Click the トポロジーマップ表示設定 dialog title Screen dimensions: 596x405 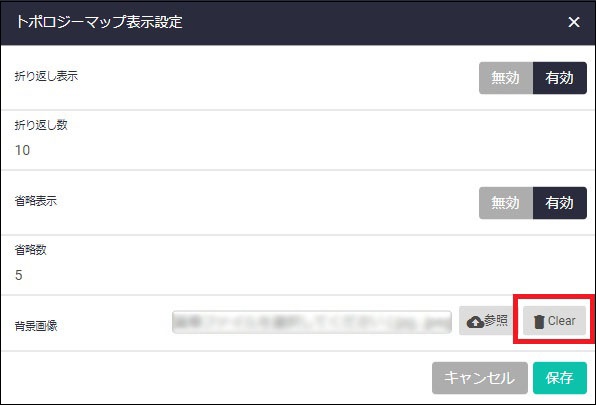[99, 22]
